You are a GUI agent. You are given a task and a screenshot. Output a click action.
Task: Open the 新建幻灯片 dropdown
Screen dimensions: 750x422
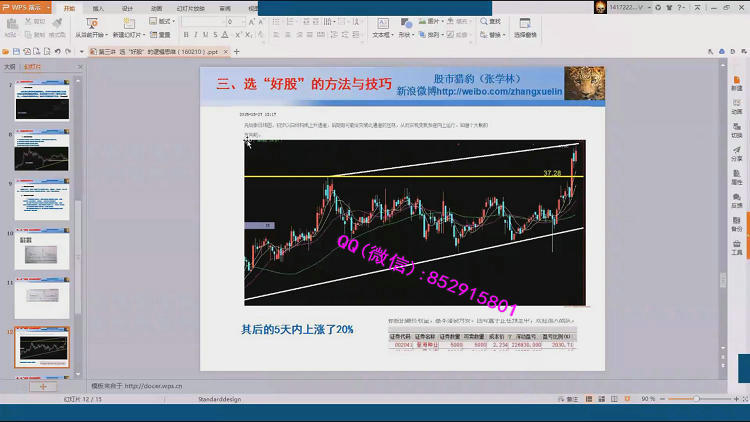126,34
